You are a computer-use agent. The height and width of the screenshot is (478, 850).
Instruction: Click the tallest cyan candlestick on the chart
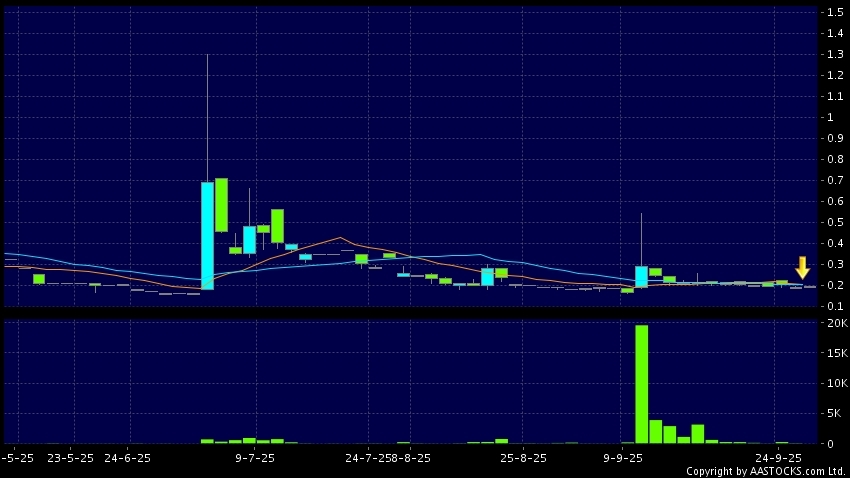tap(207, 235)
